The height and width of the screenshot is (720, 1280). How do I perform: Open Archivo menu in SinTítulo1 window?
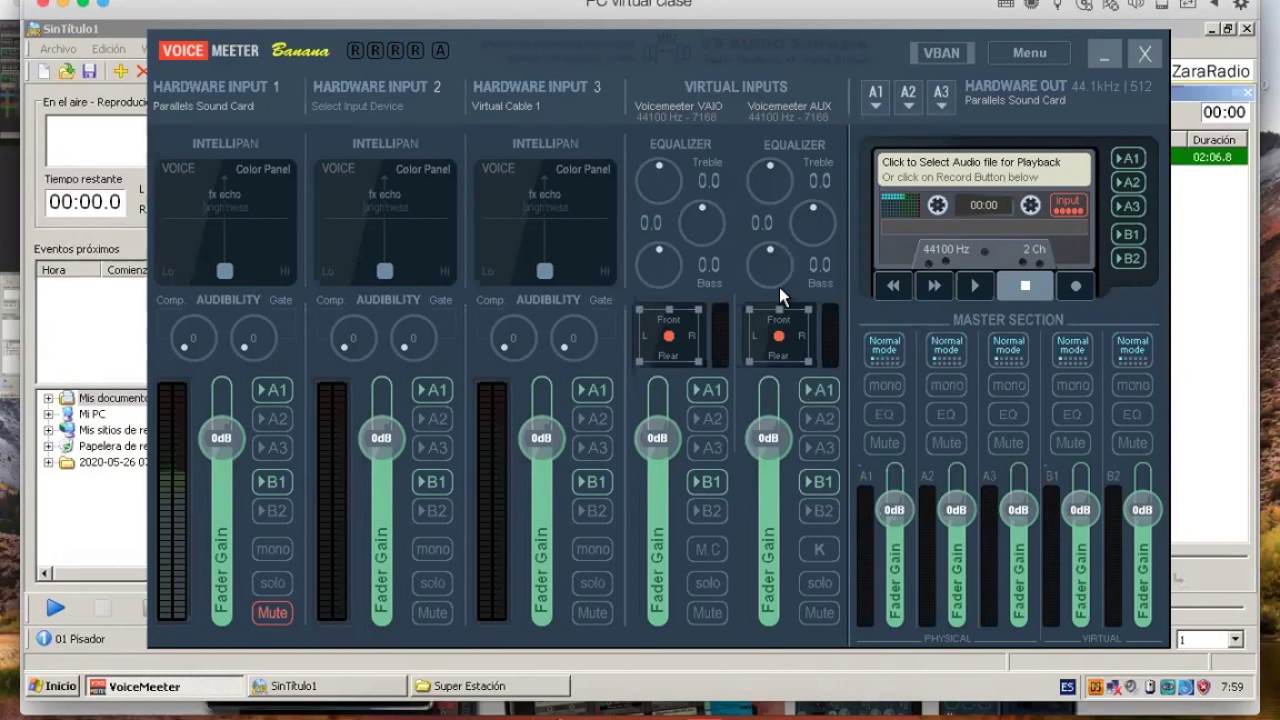click(58, 49)
